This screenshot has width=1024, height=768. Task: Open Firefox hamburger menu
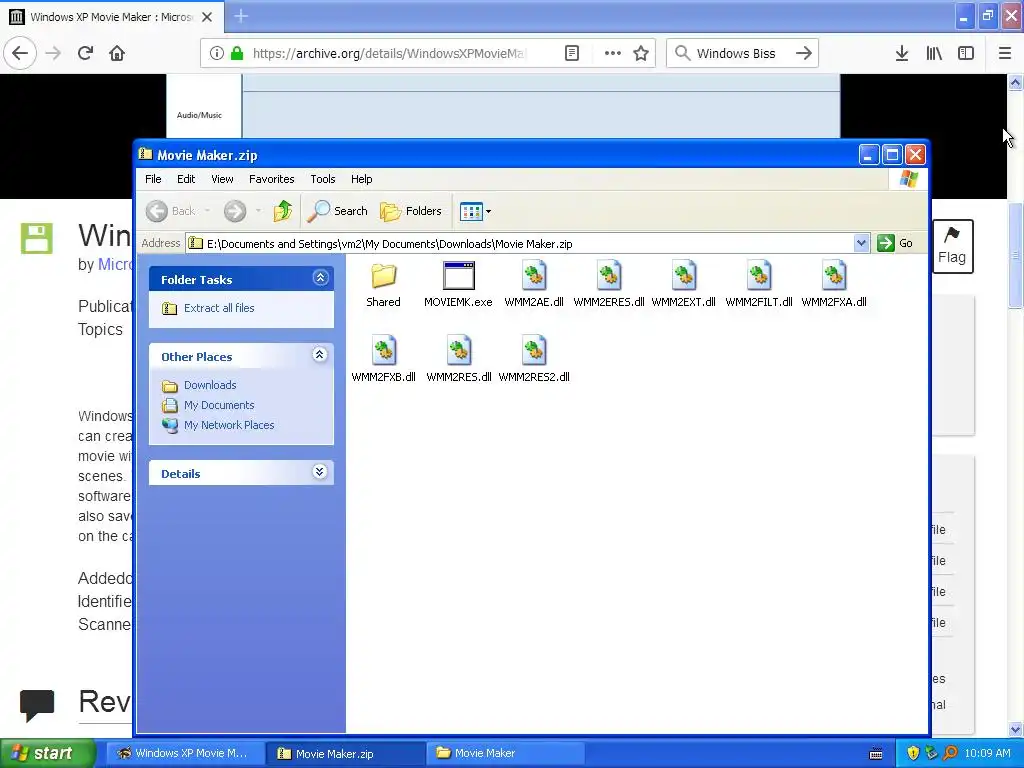[1005, 53]
